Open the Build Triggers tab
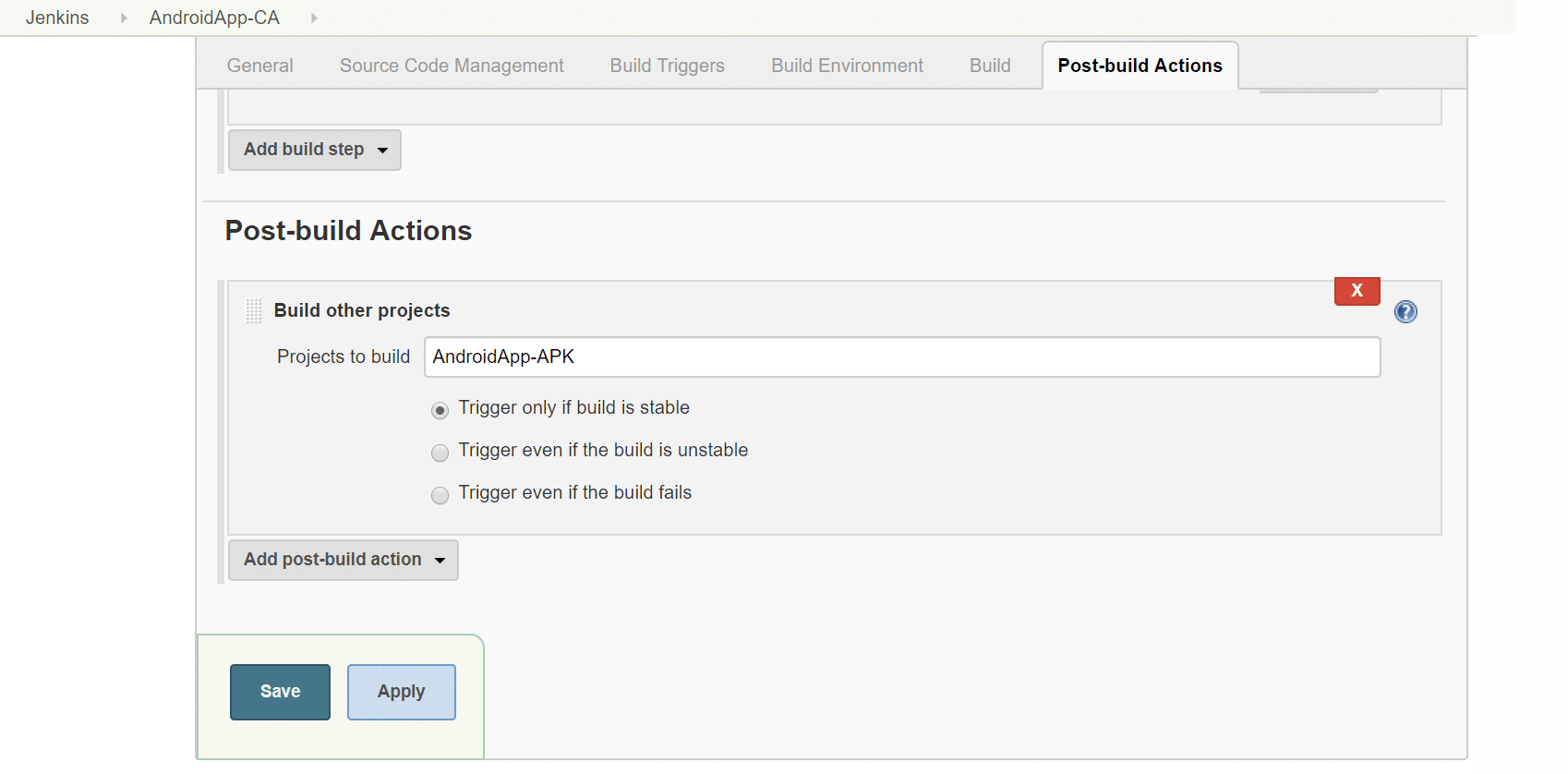The image size is (1568, 774). [667, 66]
